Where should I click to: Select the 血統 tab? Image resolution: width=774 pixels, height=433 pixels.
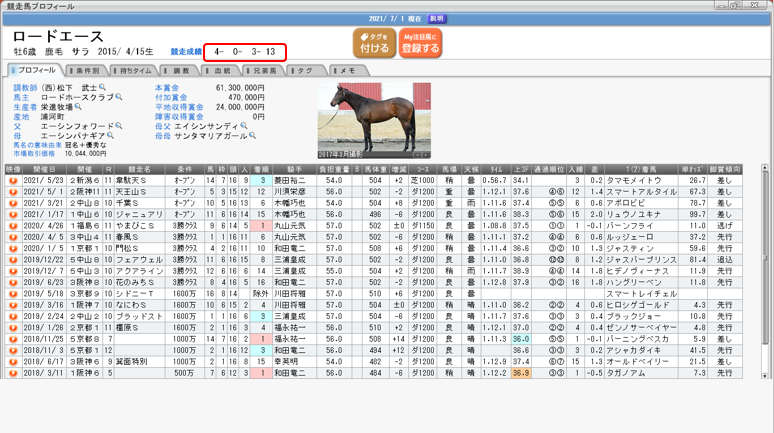(x=220, y=71)
